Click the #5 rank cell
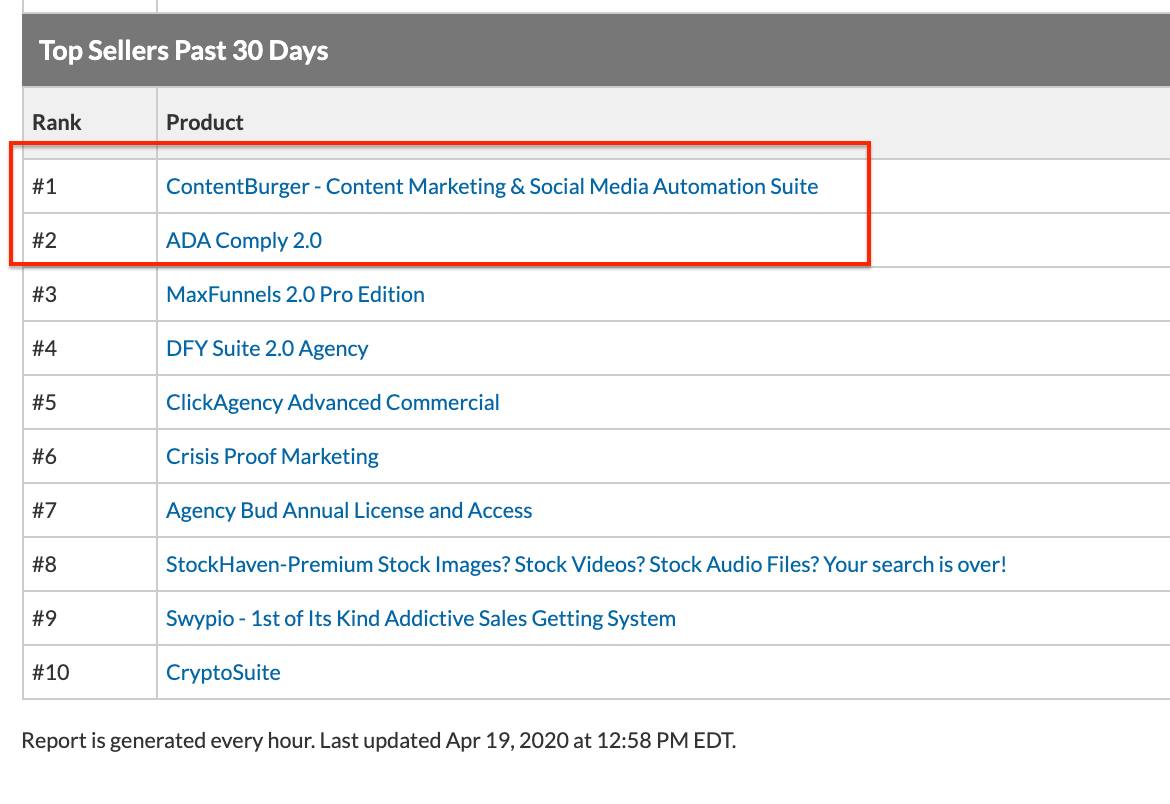This screenshot has width=1170, height=804. [x=45, y=402]
